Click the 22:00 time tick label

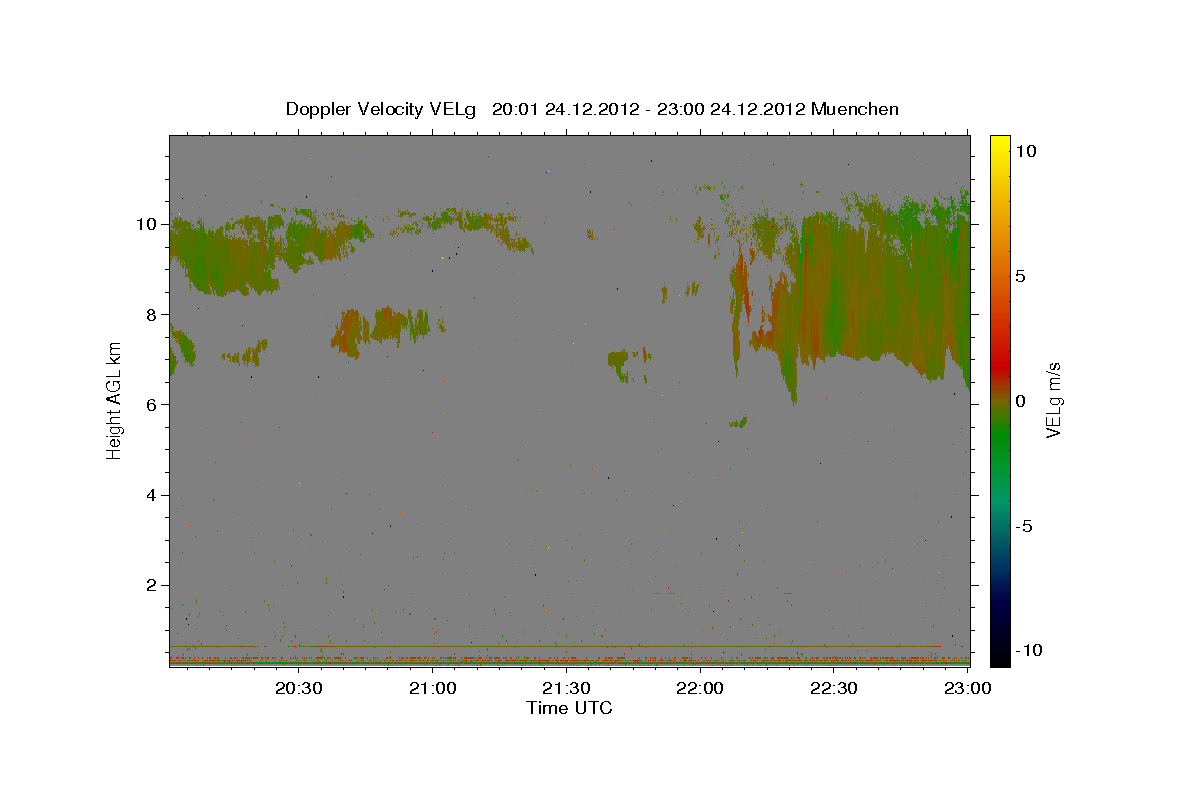[700, 688]
